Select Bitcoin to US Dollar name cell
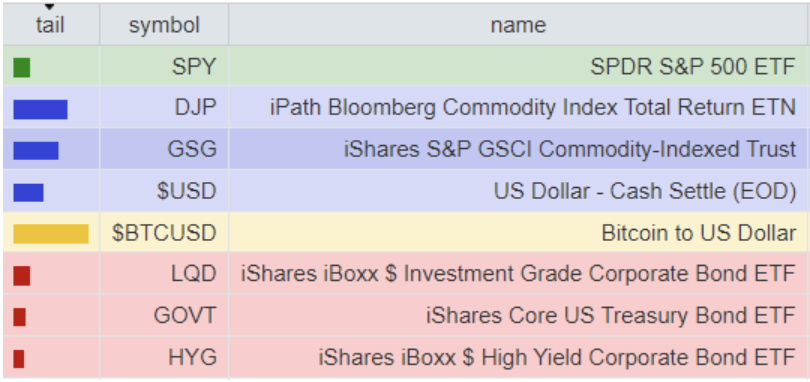810x382 pixels. point(518,233)
